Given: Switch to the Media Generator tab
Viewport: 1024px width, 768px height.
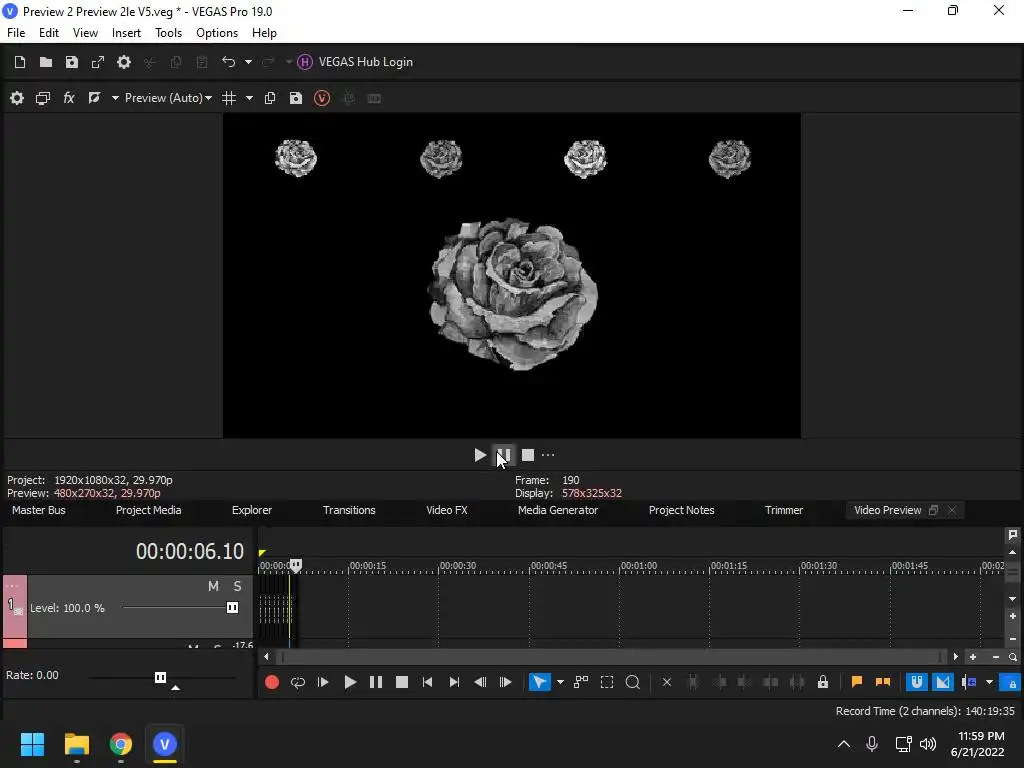Looking at the screenshot, I should [x=558, y=510].
